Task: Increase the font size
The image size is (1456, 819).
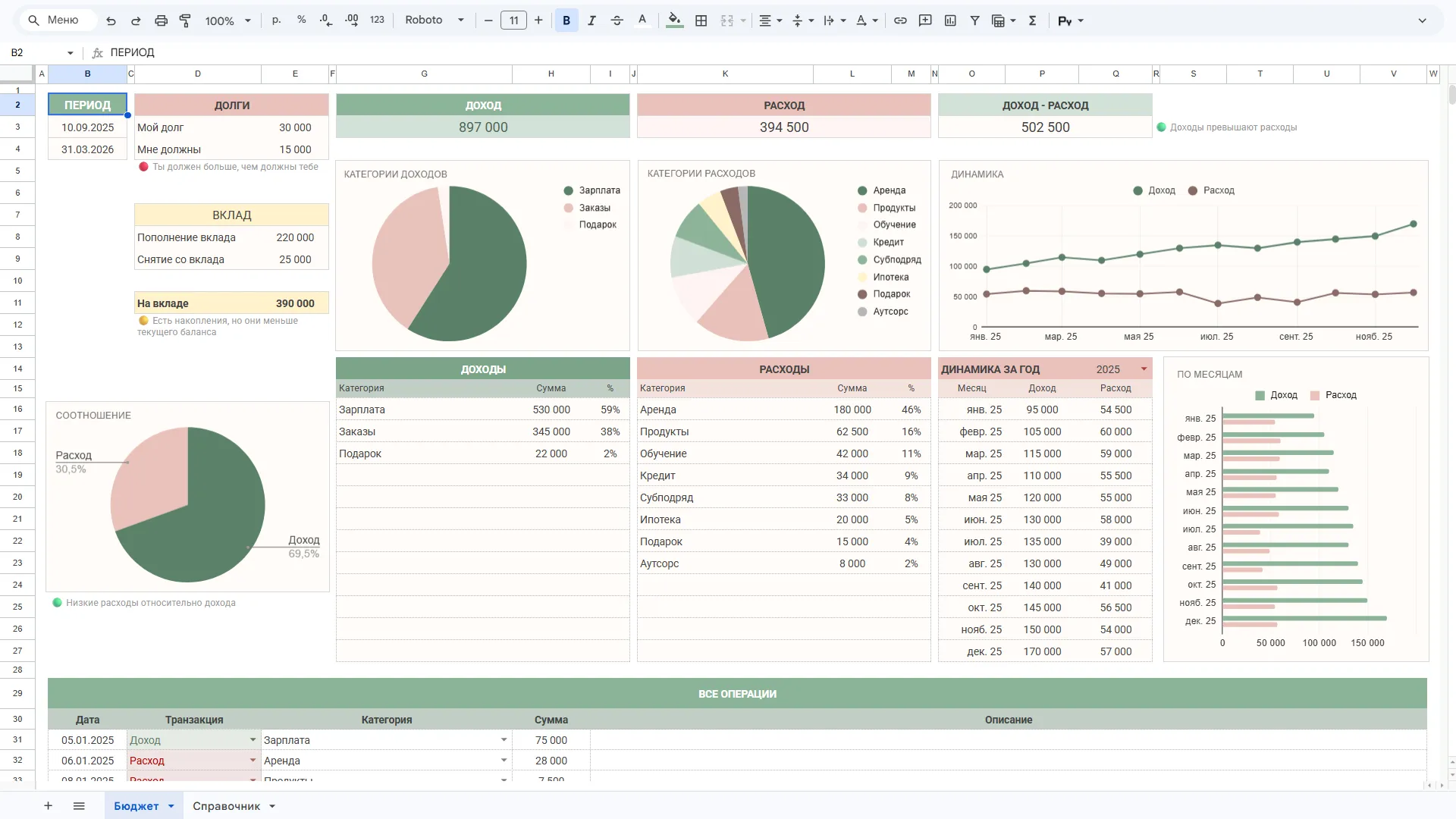Action: click(x=538, y=20)
